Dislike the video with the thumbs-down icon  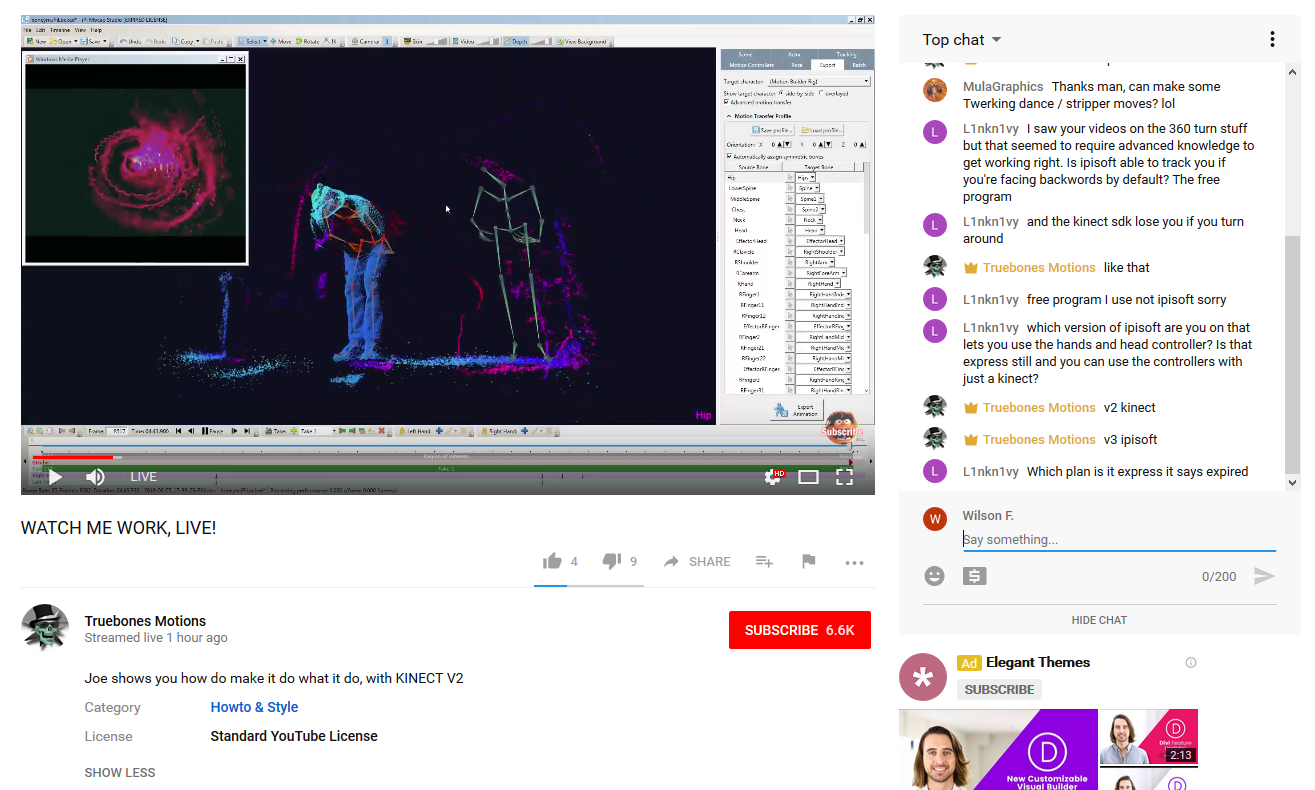(612, 561)
